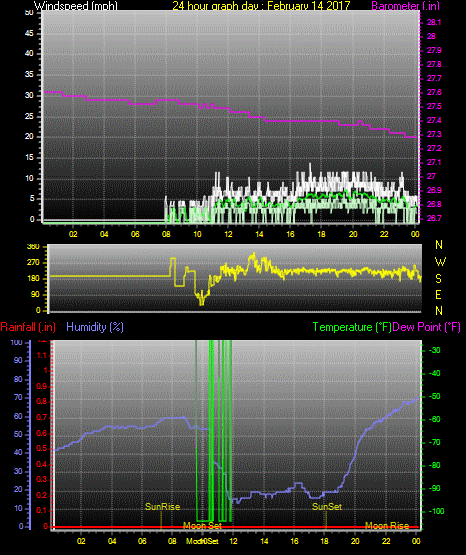Screen dimensions: 466x555
Task: Select the February 14 2017 graph title
Action: 261,6
